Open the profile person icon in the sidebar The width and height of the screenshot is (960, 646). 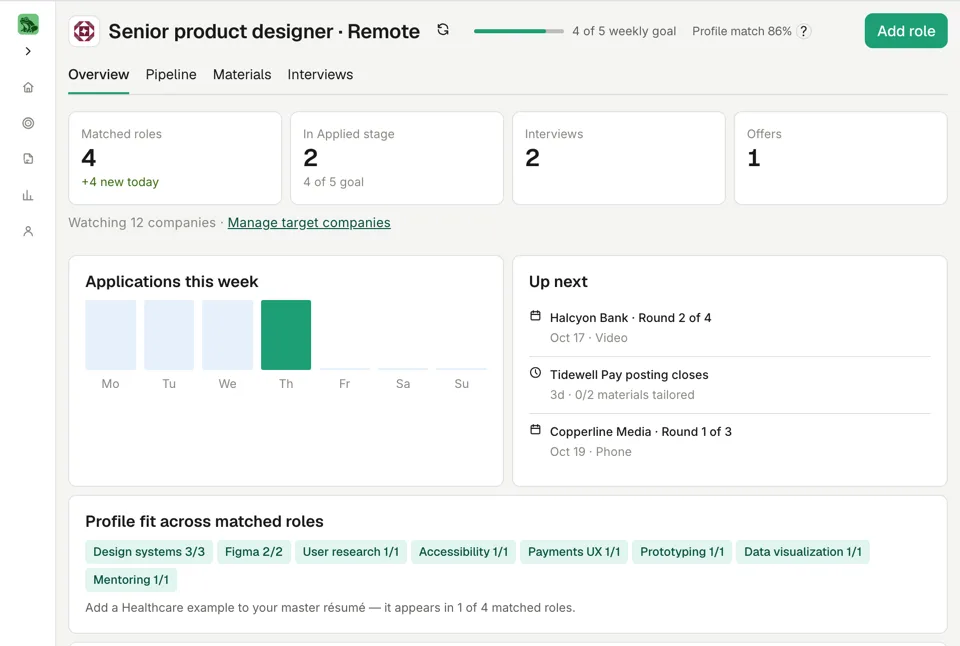(x=28, y=231)
